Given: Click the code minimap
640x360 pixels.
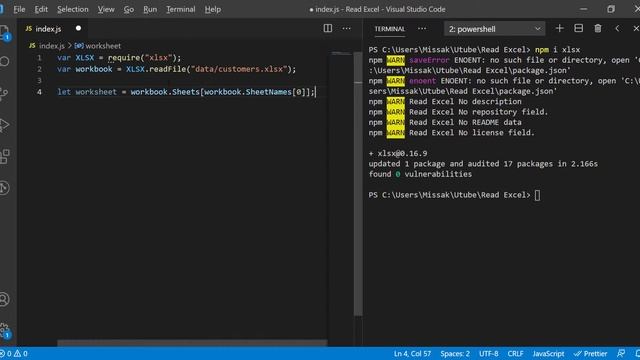Looking at the screenshot, I should [x=342, y=53].
